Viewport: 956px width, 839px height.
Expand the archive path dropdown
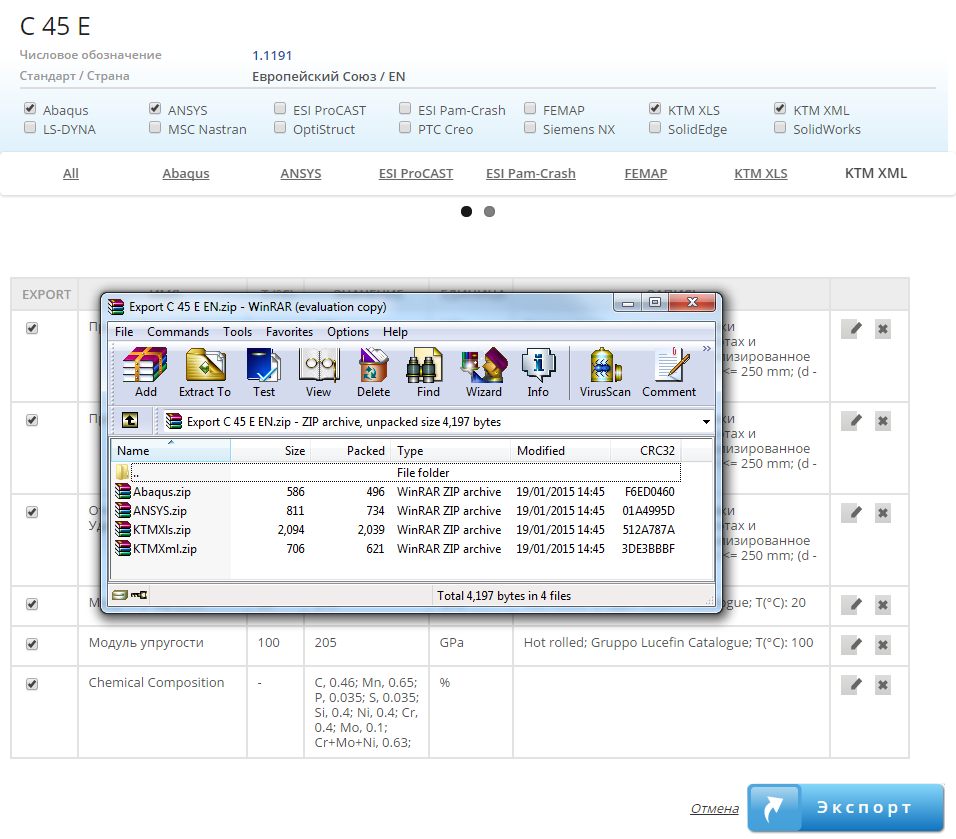tap(706, 422)
